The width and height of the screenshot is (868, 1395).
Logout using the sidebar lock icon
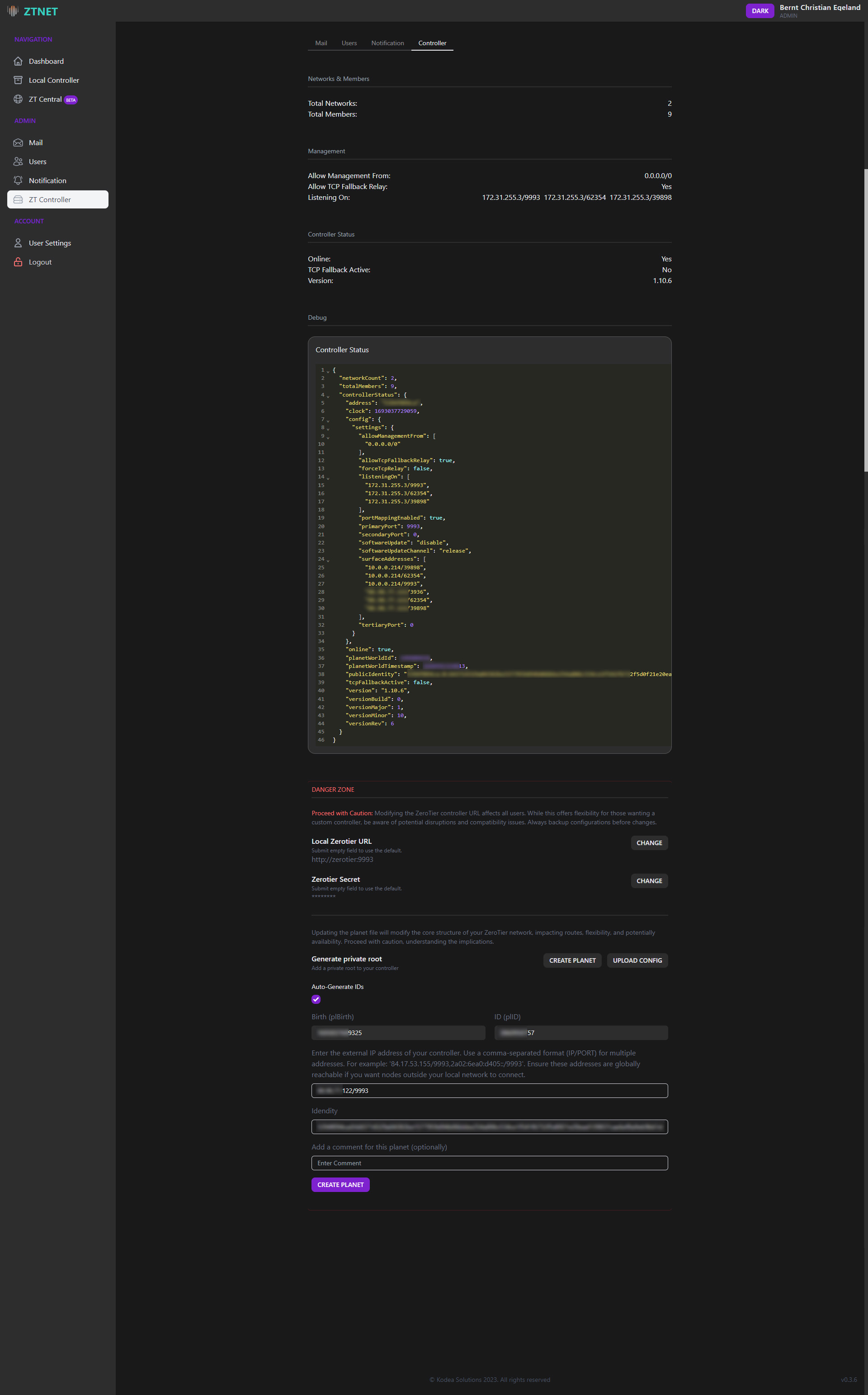coord(40,262)
